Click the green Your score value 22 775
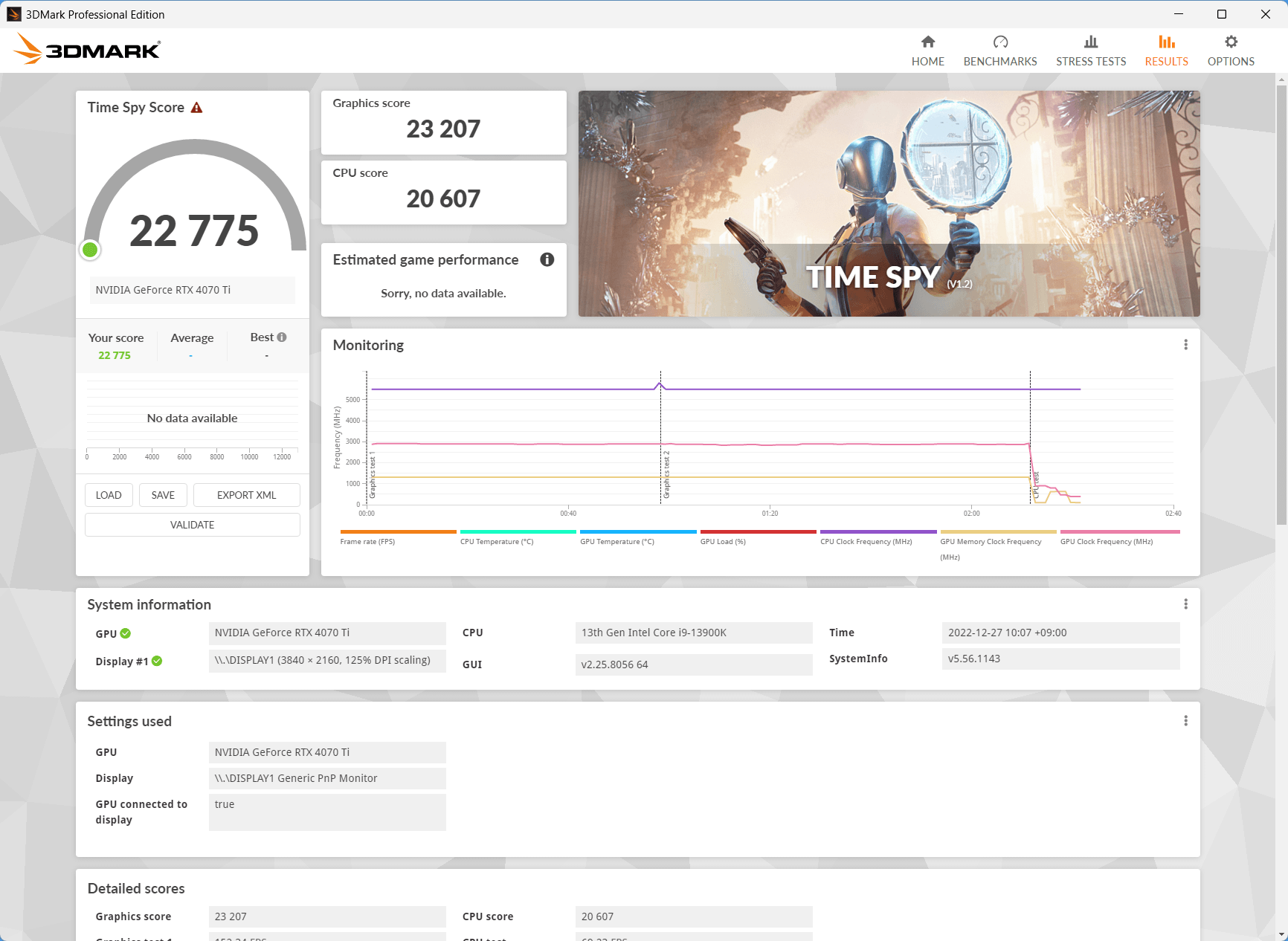 pyautogui.click(x=115, y=355)
